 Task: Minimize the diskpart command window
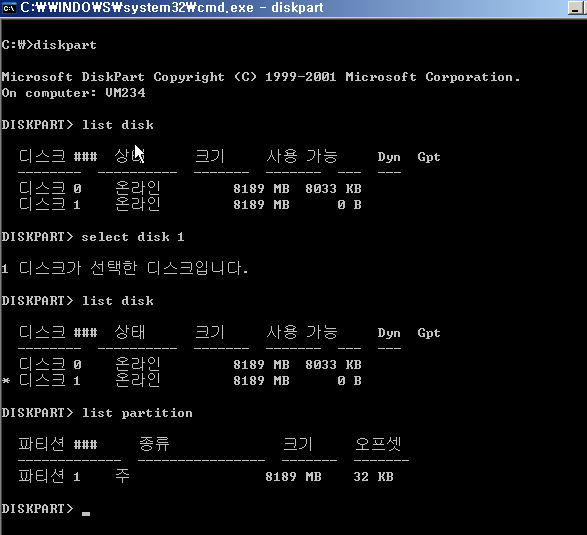pyautogui.click(x=575, y=8)
